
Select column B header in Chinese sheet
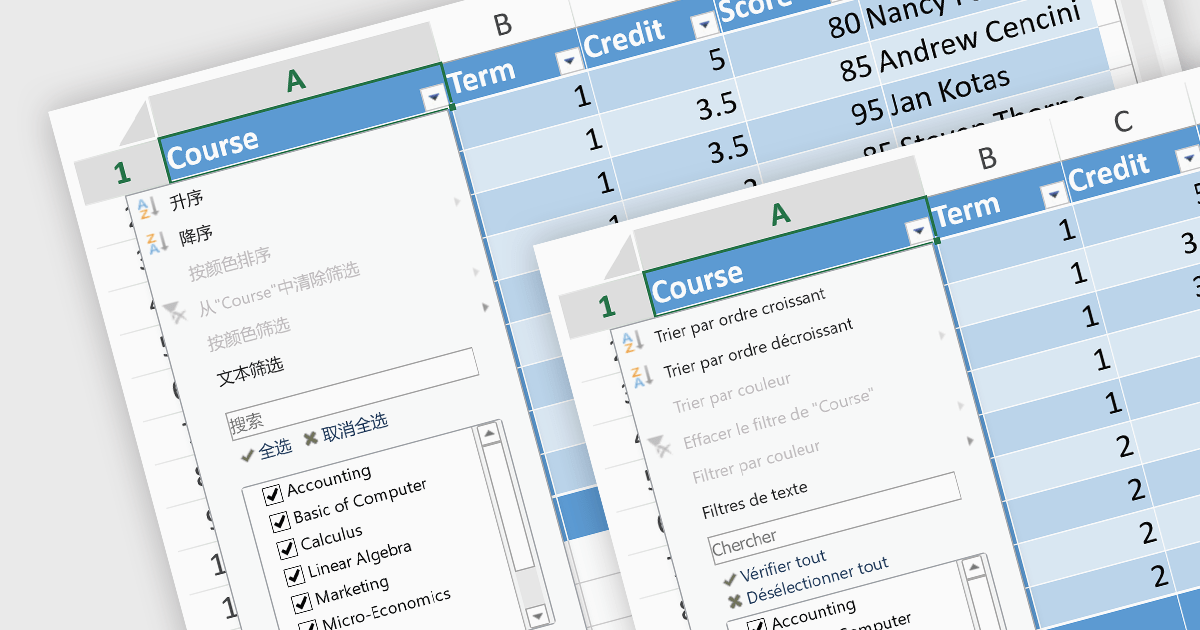(503, 25)
